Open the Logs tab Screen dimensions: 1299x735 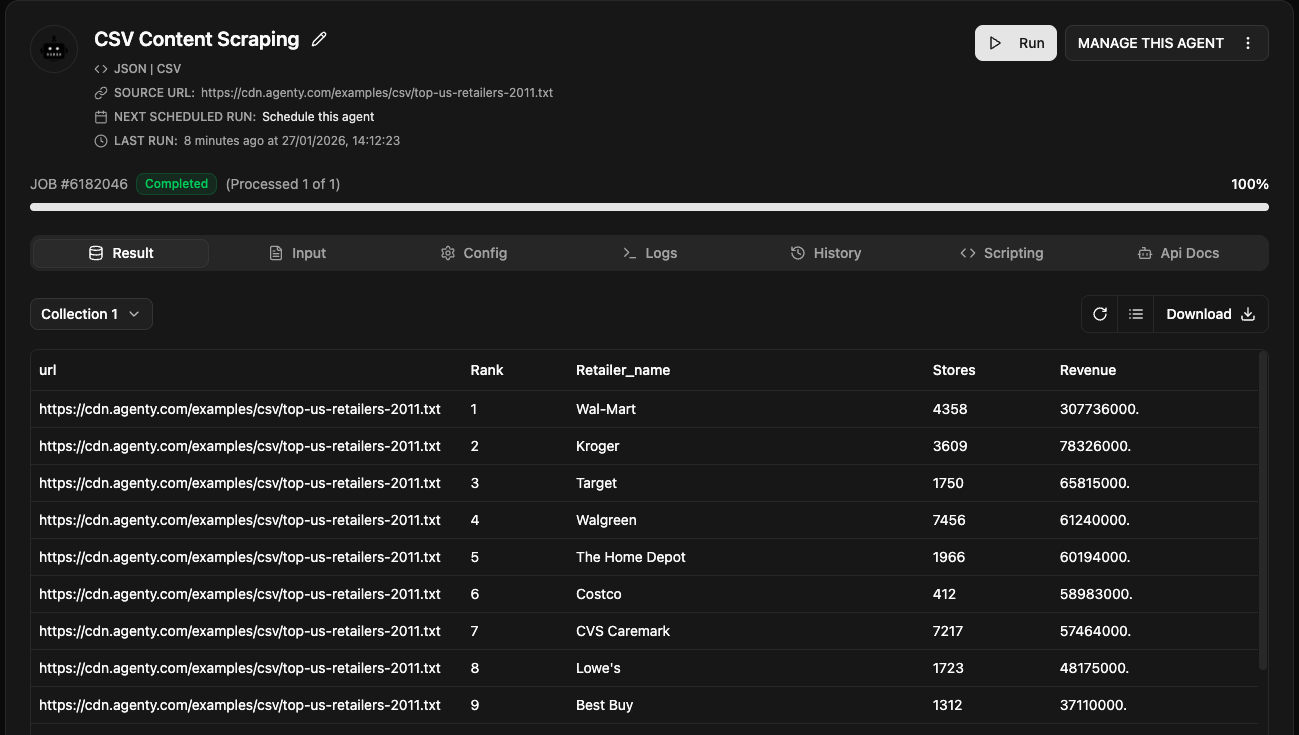click(650, 253)
